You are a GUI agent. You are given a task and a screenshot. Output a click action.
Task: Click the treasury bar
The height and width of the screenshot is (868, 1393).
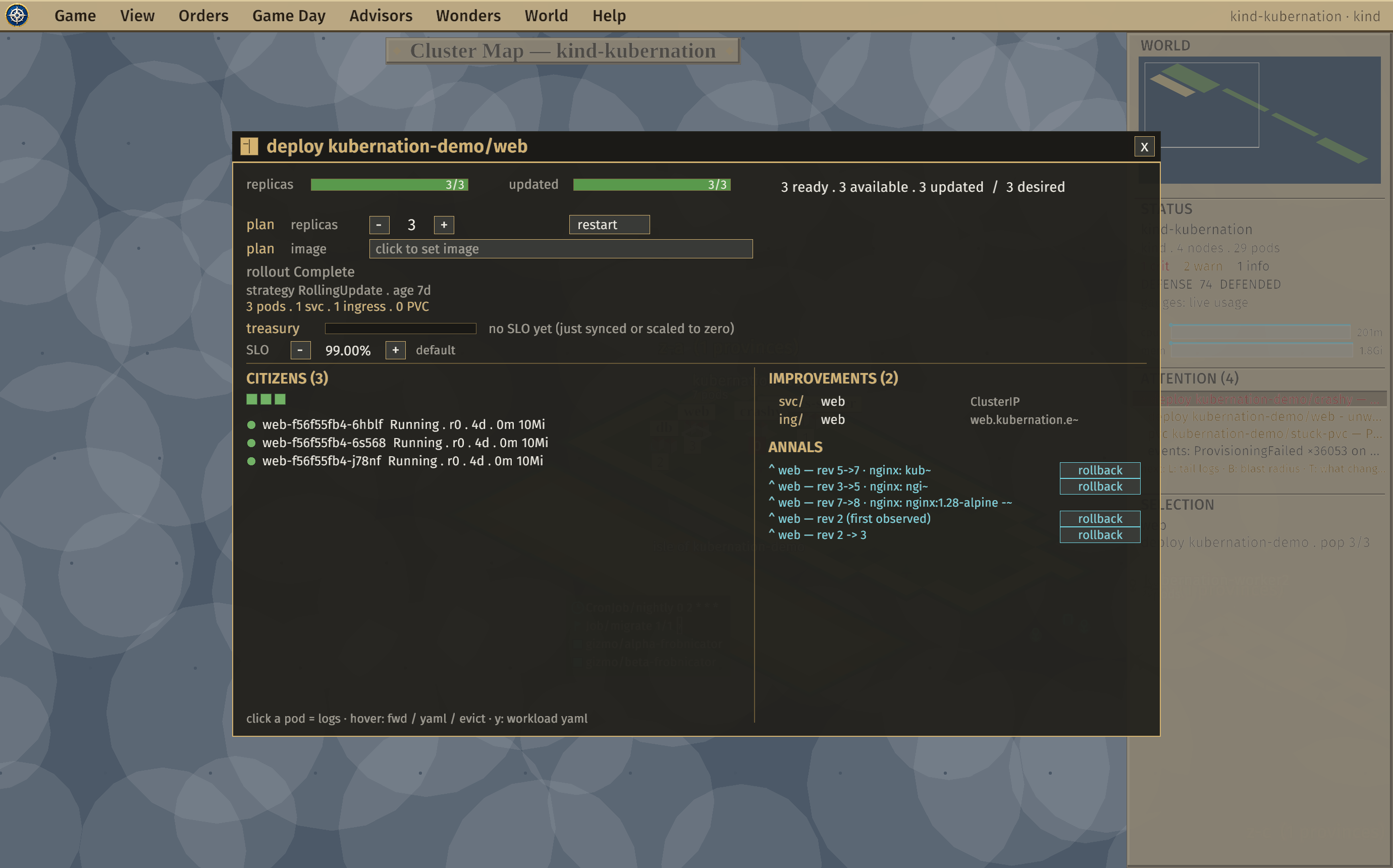401,329
